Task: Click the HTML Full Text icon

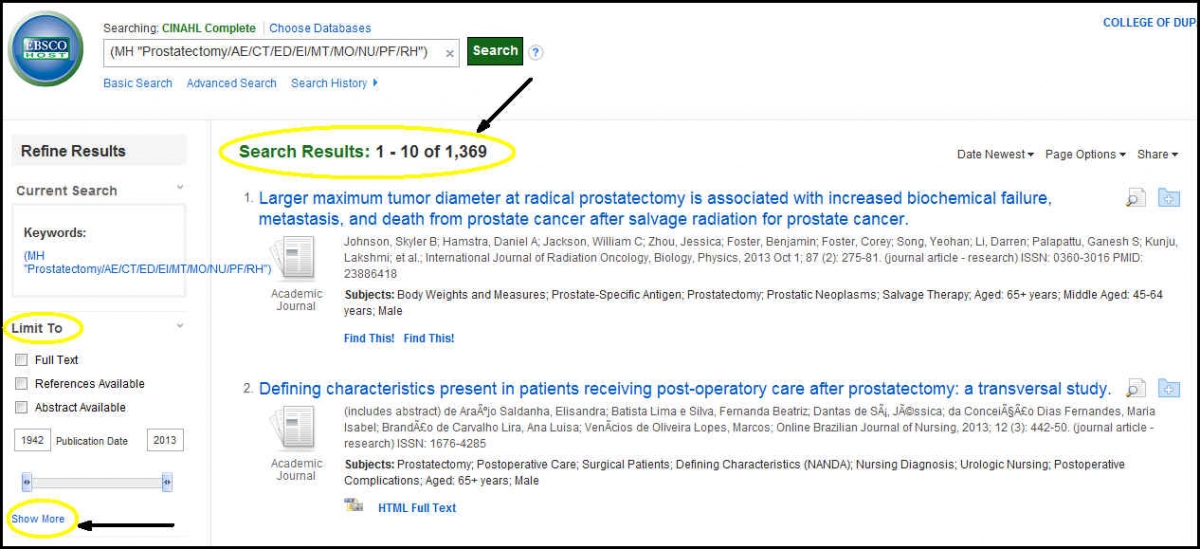Action: (x=354, y=507)
